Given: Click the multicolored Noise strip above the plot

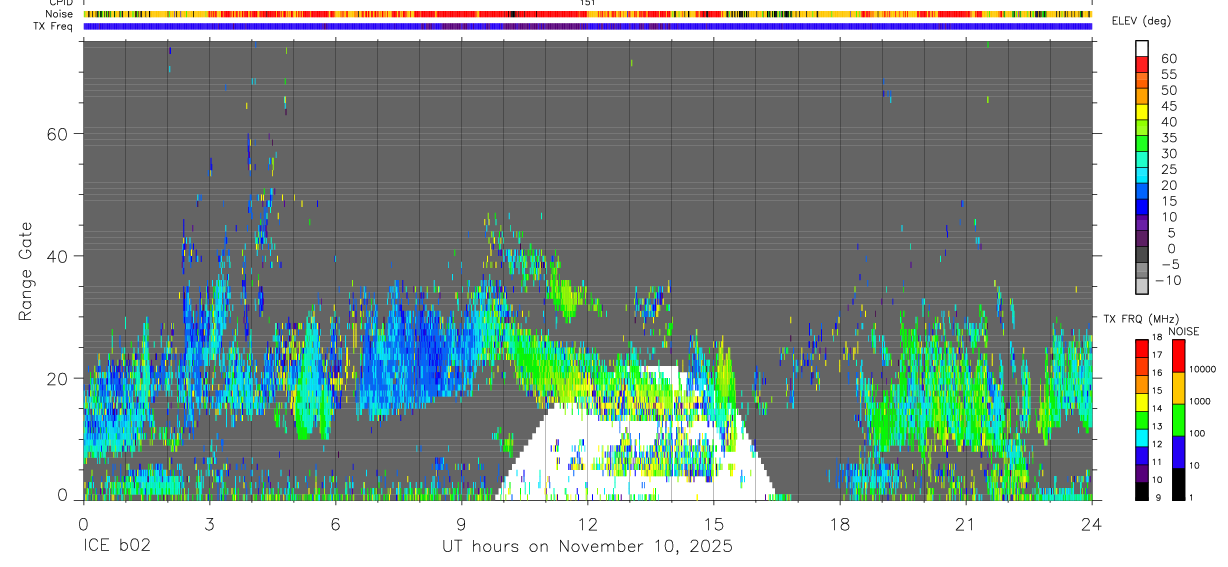Looking at the screenshot, I should click(x=588, y=14).
